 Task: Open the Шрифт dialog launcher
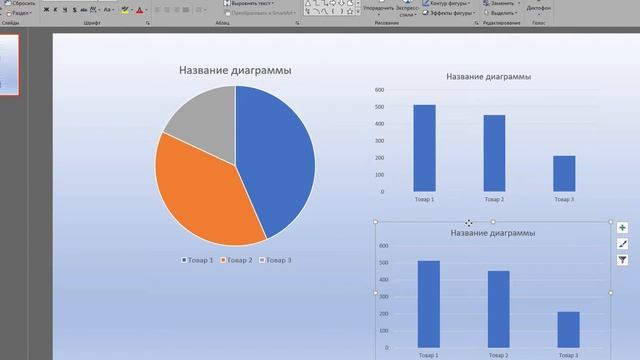[x=148, y=23]
